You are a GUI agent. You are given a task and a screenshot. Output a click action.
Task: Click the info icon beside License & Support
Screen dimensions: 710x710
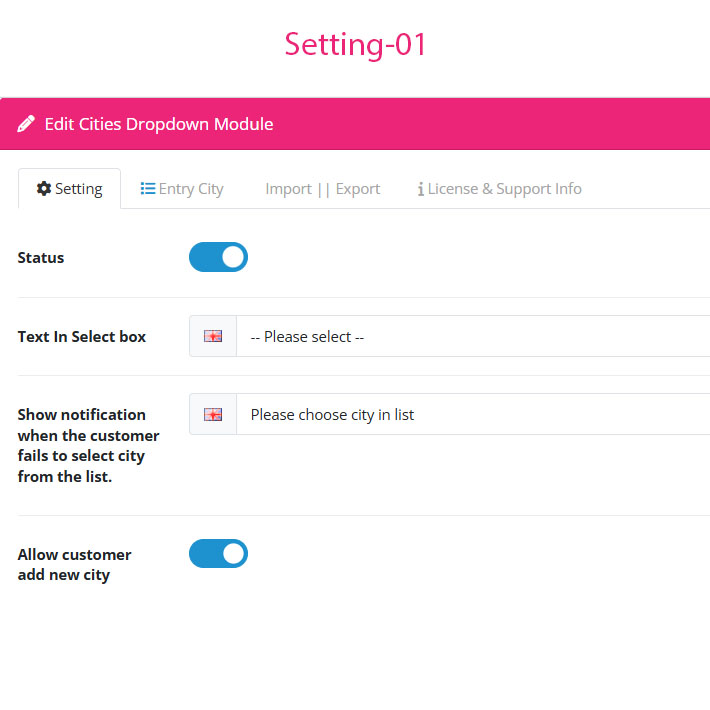(x=421, y=189)
